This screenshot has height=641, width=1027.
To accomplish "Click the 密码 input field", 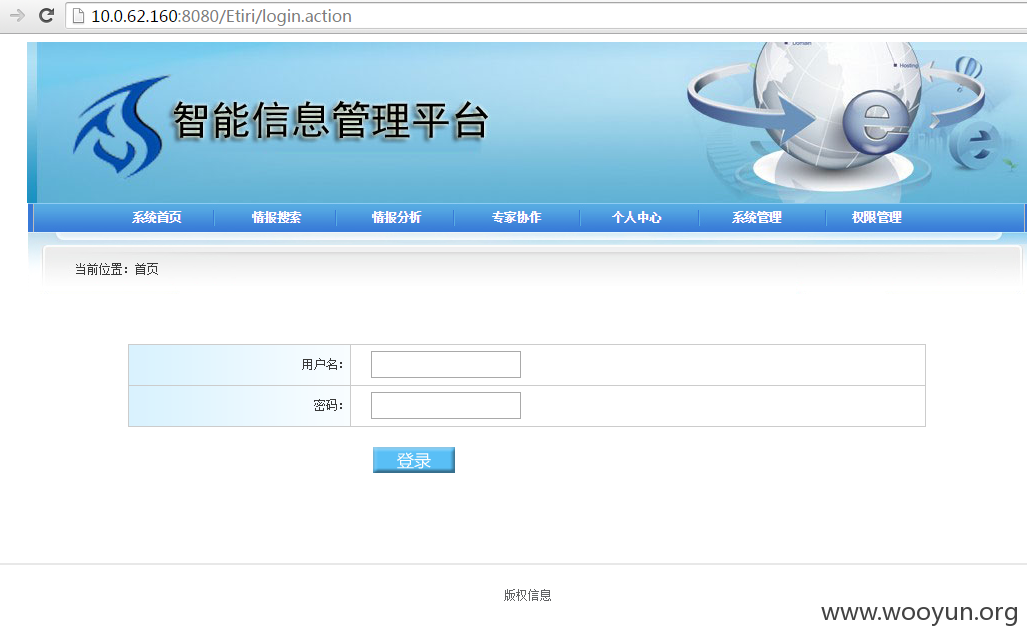I will click(446, 405).
